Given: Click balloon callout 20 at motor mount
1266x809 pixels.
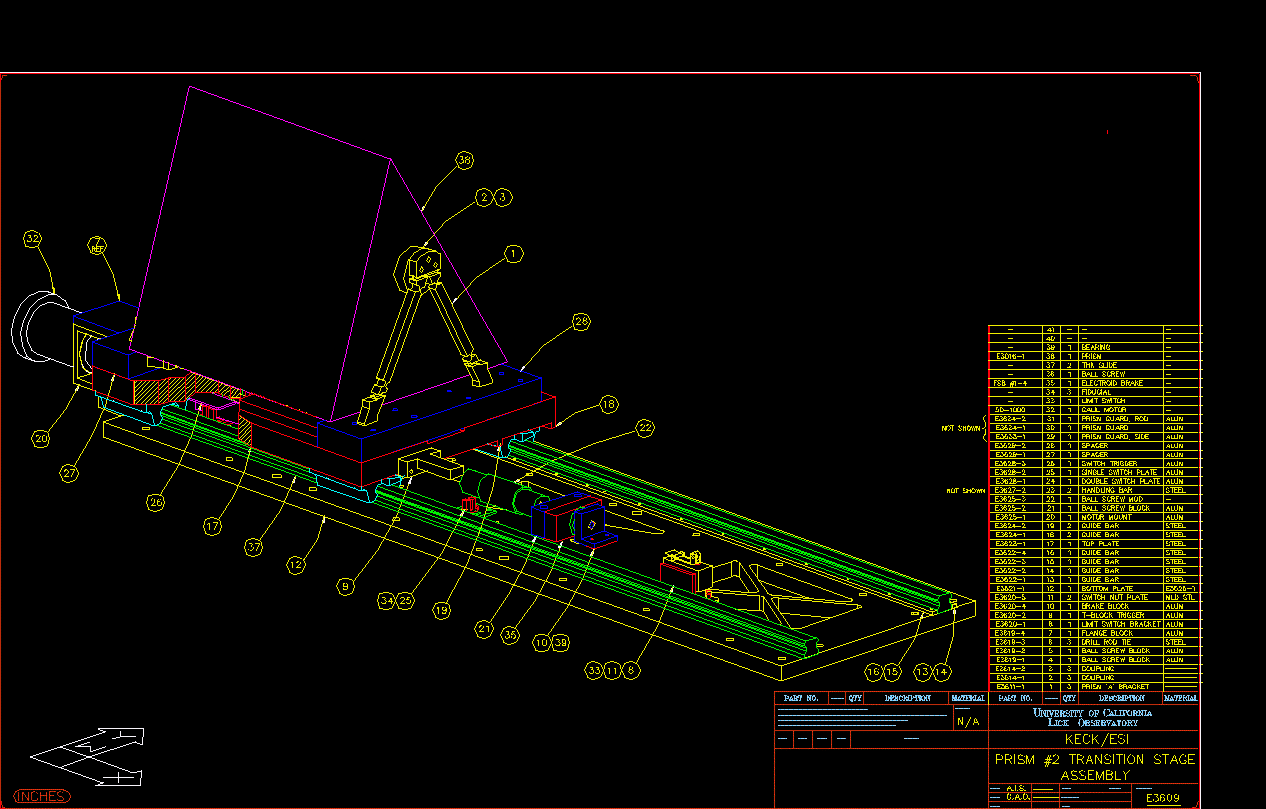Looking at the screenshot, I should [x=40, y=437].
